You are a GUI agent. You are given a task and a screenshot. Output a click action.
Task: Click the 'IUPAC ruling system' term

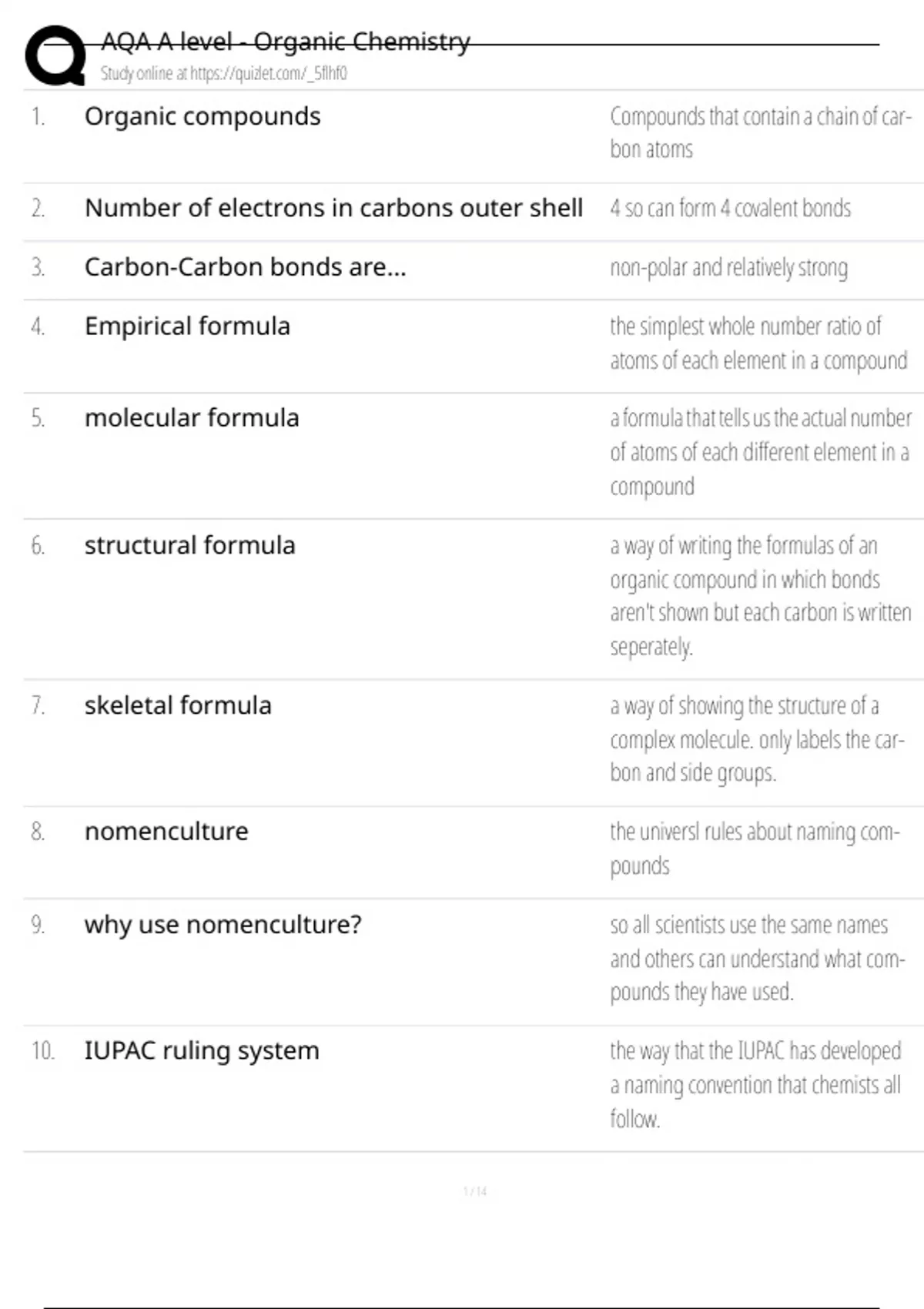202,1051
